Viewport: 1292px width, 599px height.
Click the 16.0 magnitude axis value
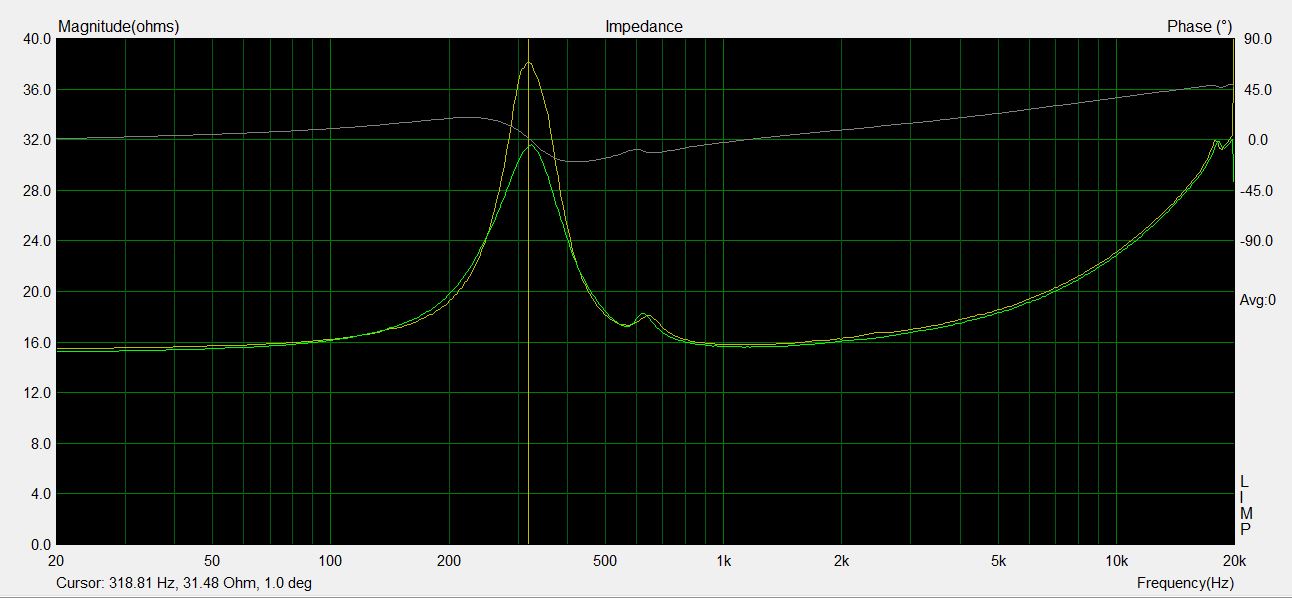click(37, 343)
